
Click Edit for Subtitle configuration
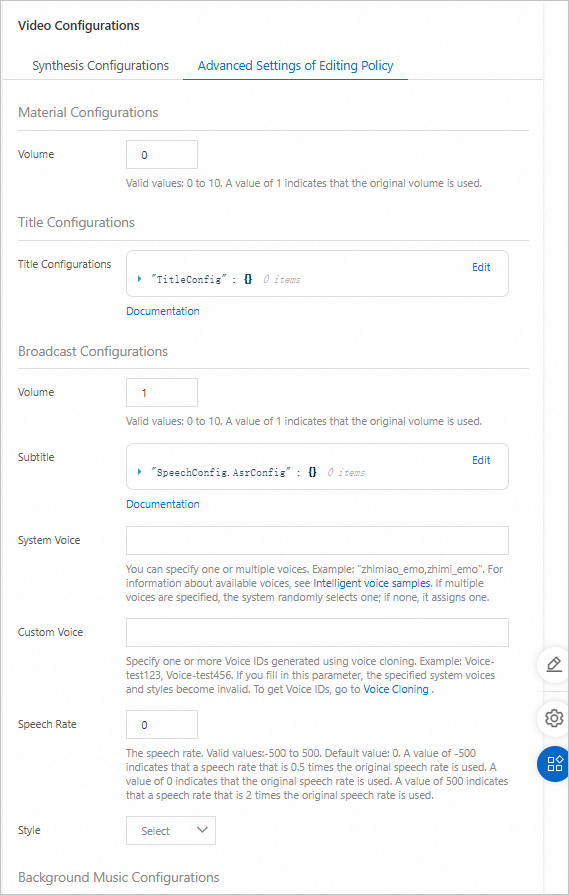(481, 460)
